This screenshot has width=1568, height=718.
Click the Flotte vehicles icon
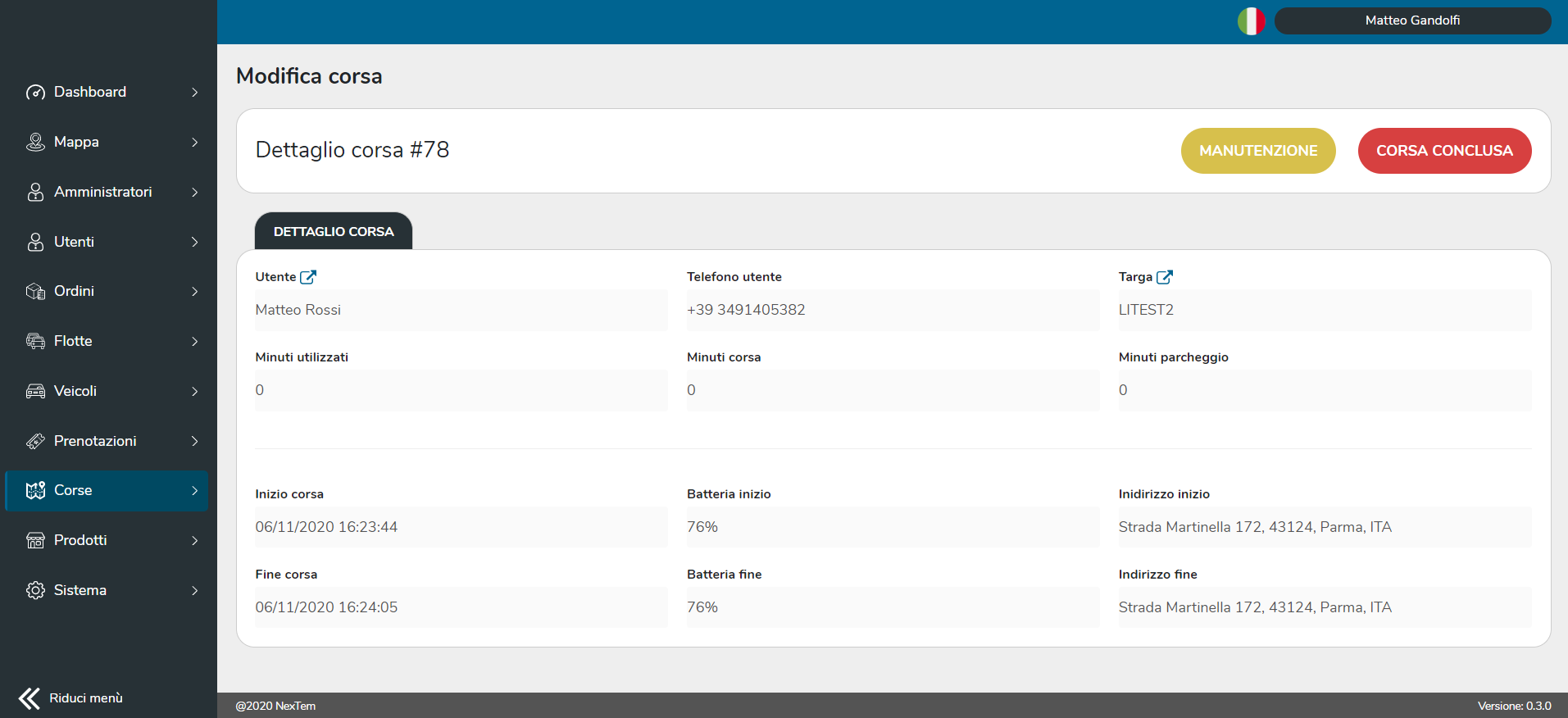click(35, 342)
